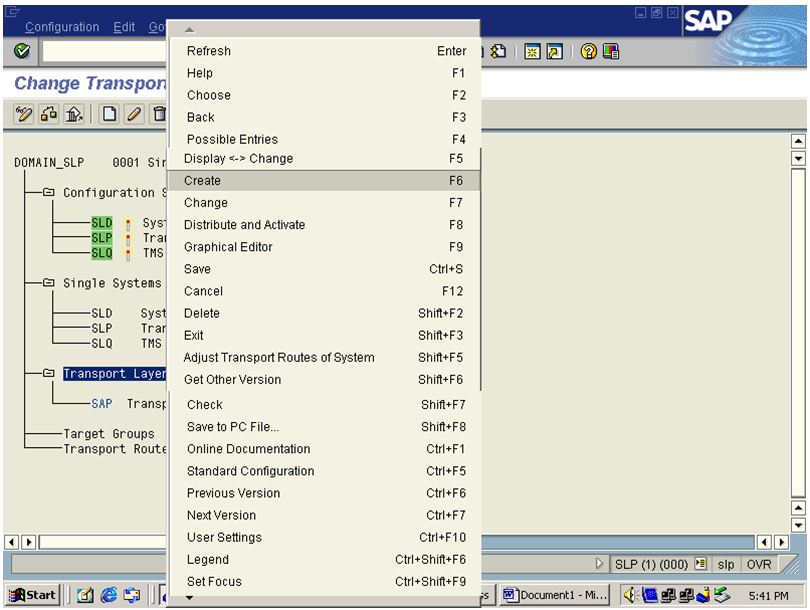The height and width of the screenshot is (610, 810).
Task: Click the Windows Start button
Action: [30, 594]
